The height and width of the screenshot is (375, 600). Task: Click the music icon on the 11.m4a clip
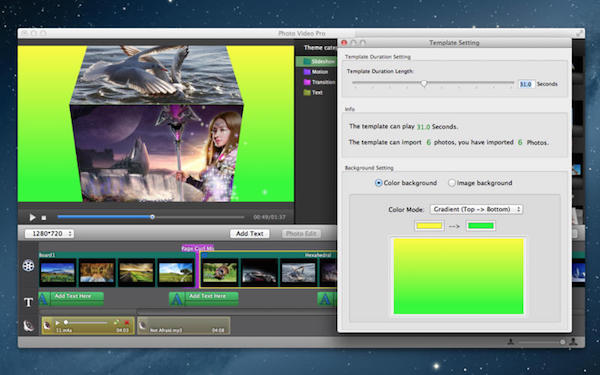click(x=47, y=325)
